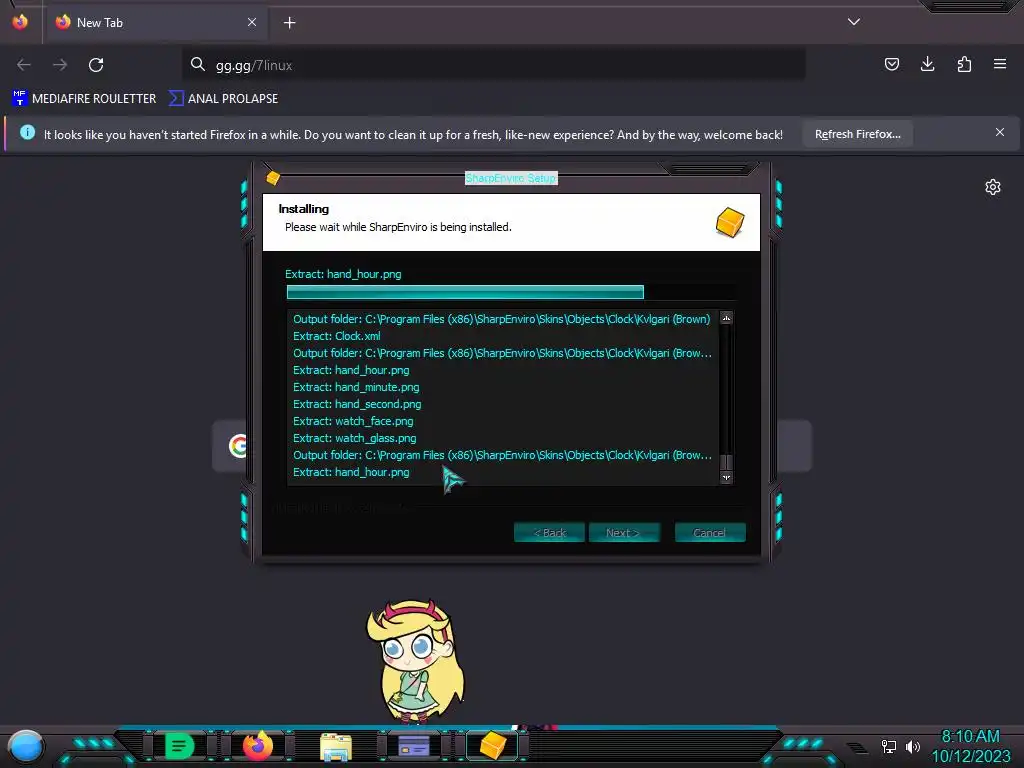Screen dimensions: 1024x768
Task: Click the volume speaker tray icon
Action: (x=912, y=746)
